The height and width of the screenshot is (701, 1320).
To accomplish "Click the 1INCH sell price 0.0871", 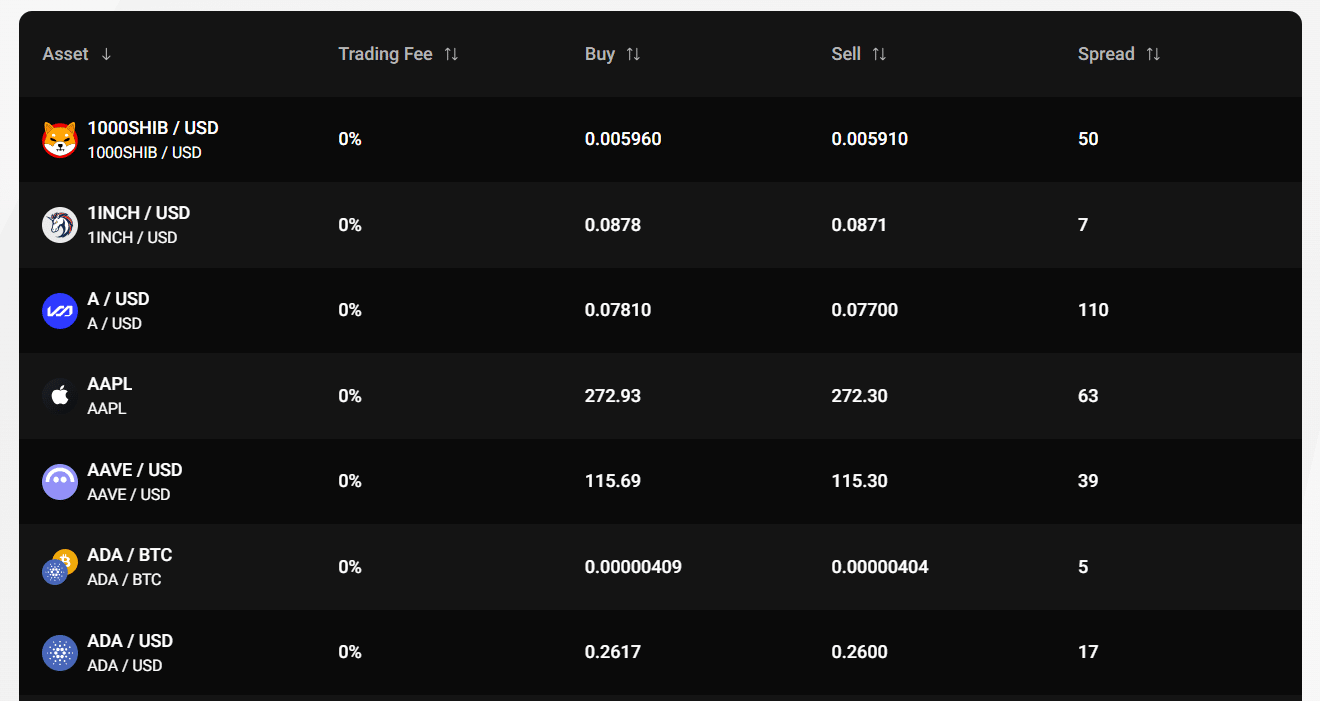I will pyautogui.click(x=859, y=225).
